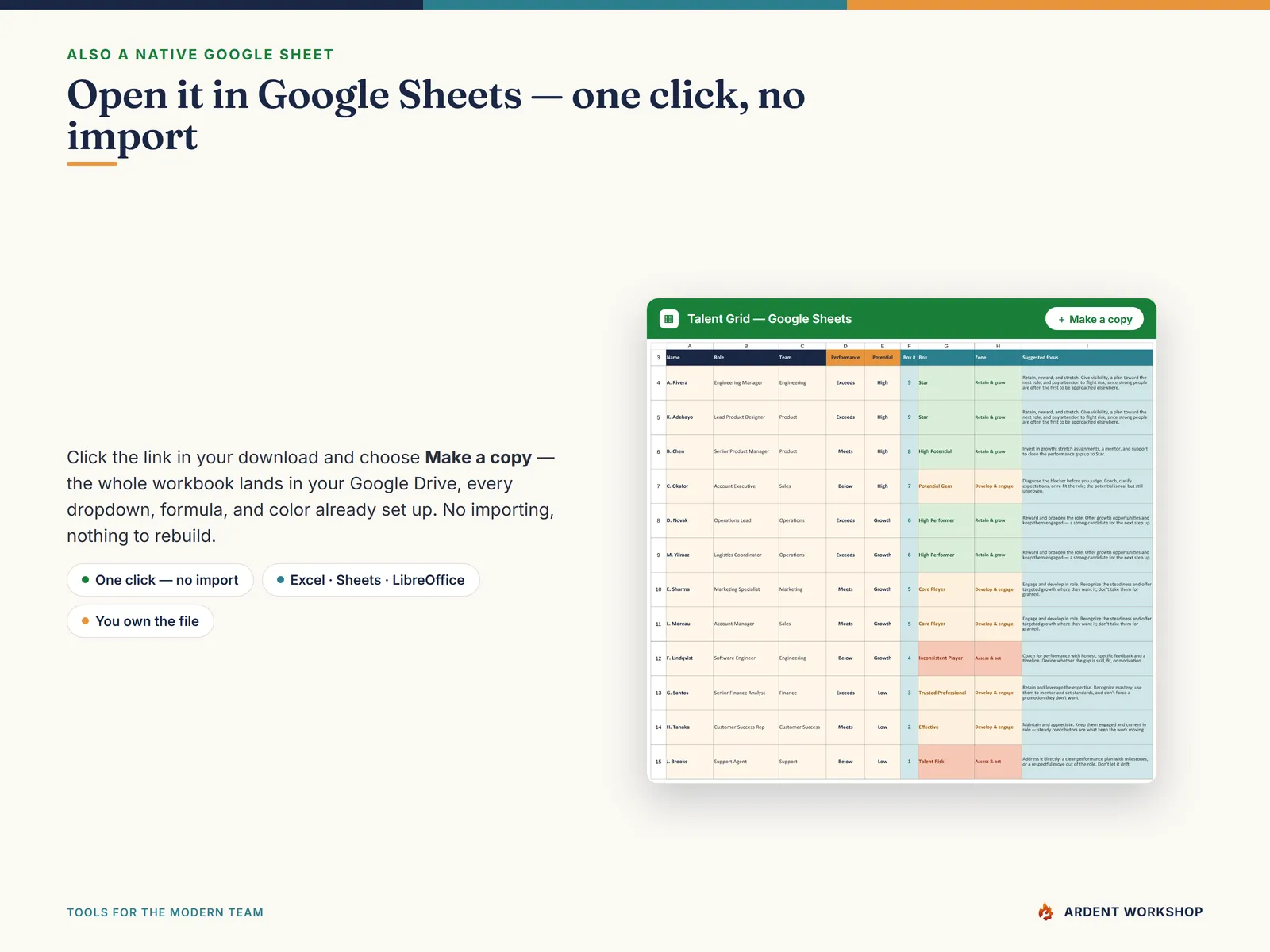
Task: Click the F. Lindqvist name cell
Action: point(689,658)
